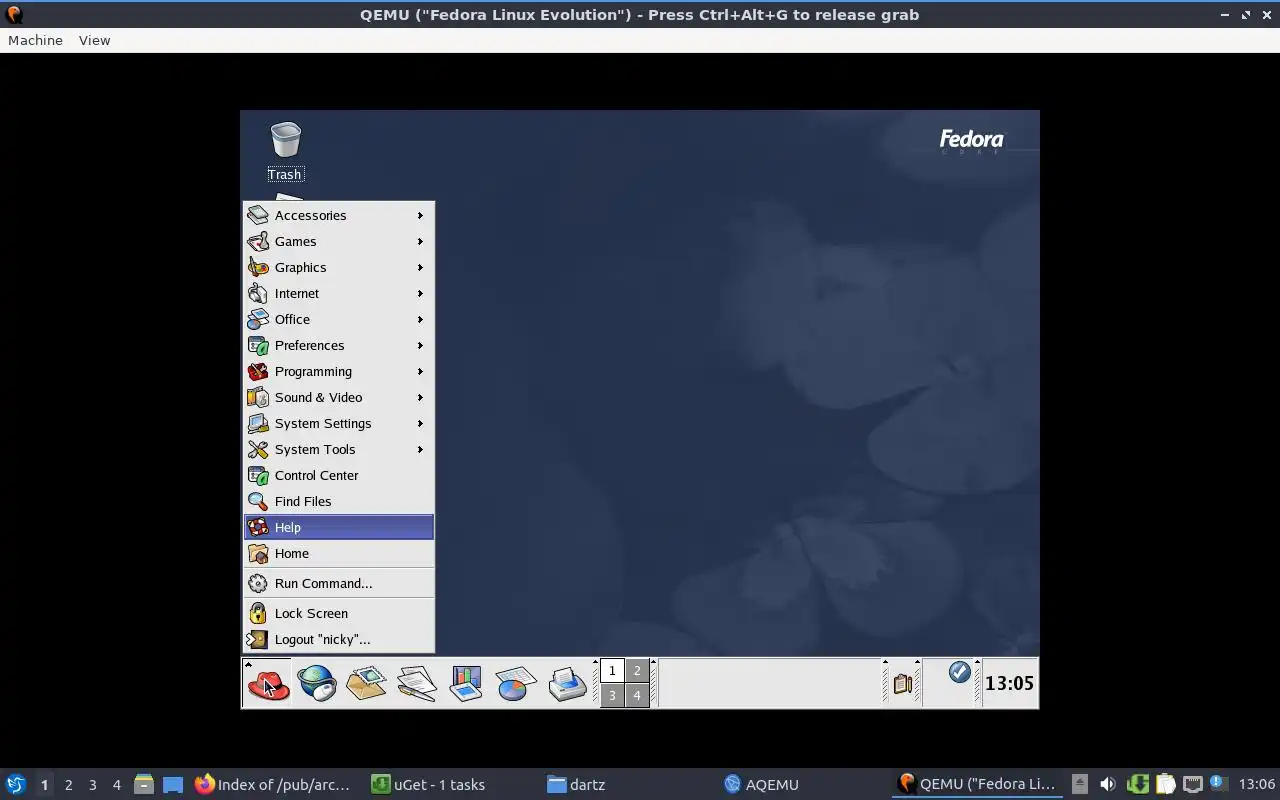This screenshot has width=1280, height=800.
Task: Click the Find Files magnifier icon
Action: (x=258, y=501)
